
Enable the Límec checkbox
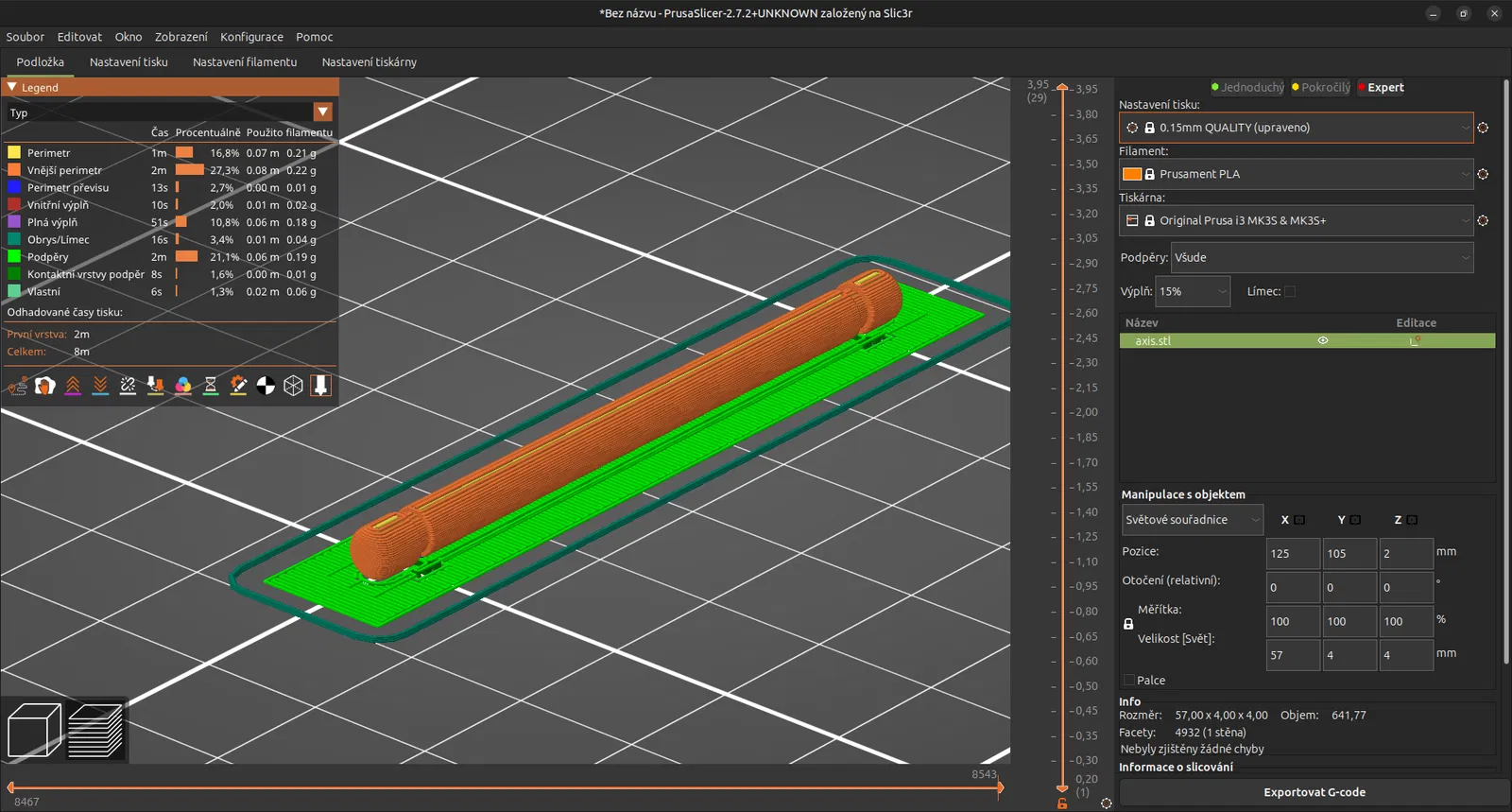1290,292
